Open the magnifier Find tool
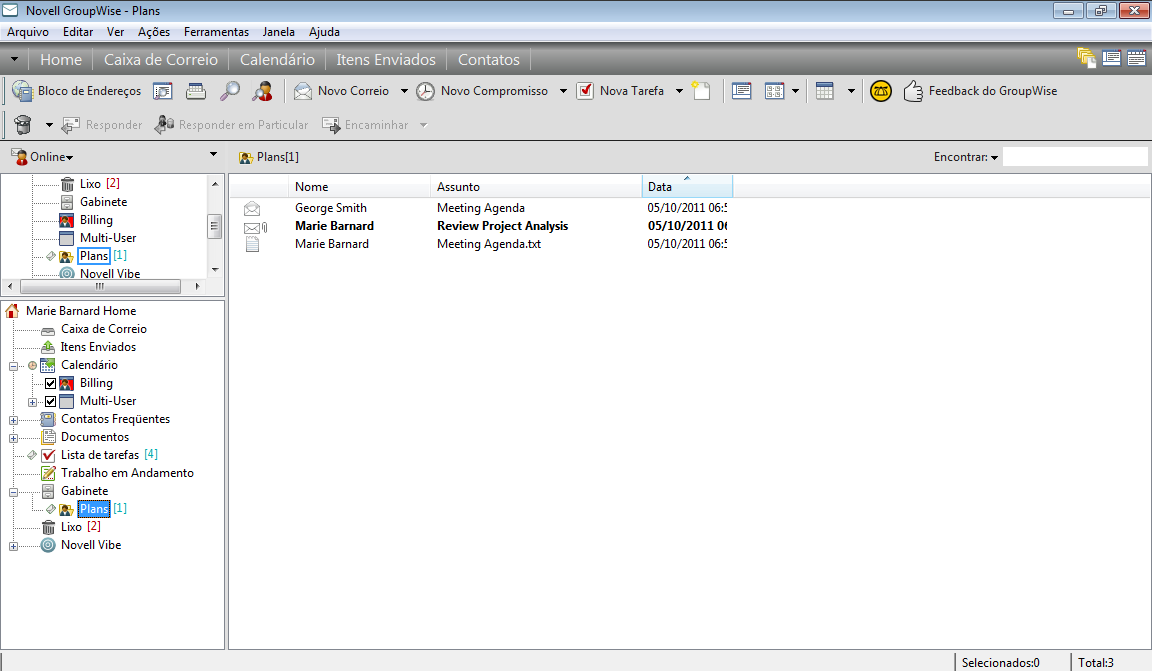The image size is (1152, 671). click(x=230, y=91)
